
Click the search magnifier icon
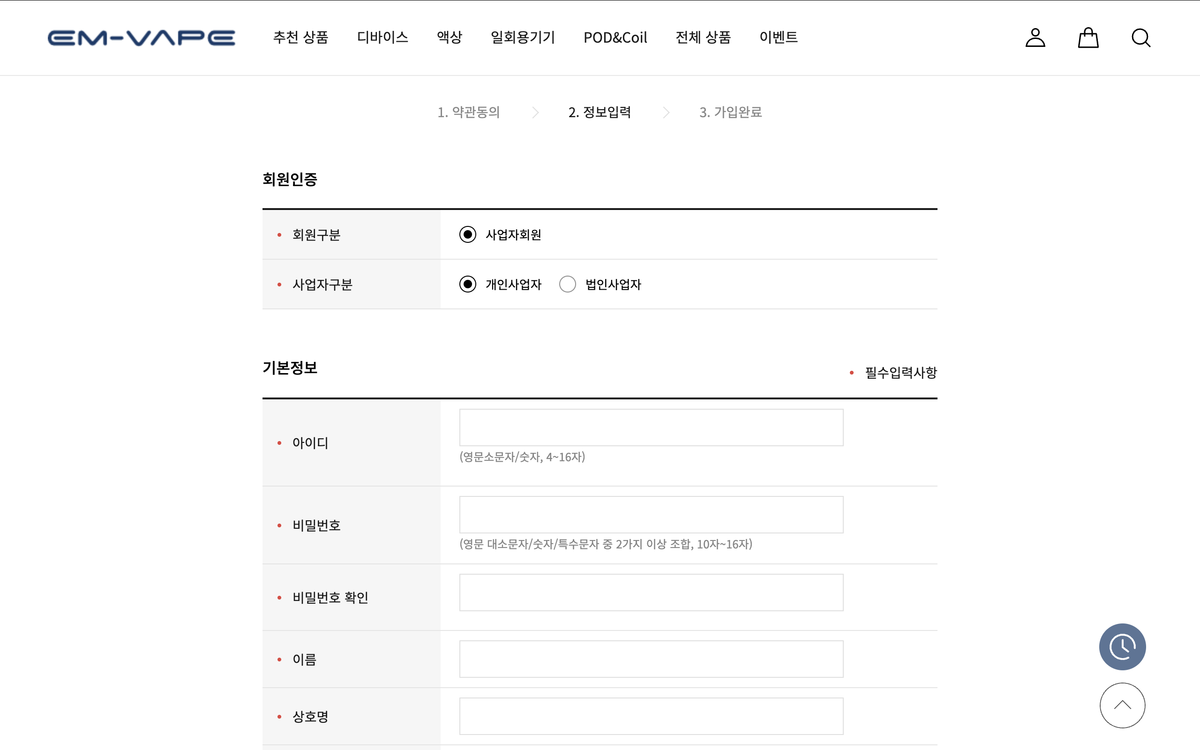click(x=1141, y=38)
